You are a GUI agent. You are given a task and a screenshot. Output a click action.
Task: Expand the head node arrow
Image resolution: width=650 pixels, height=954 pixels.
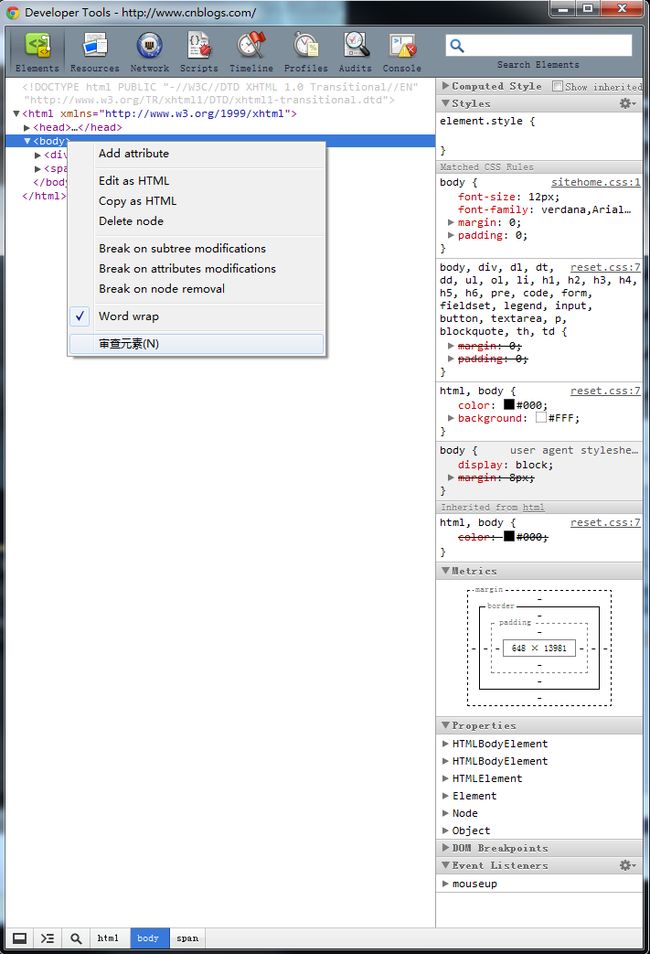(x=27, y=128)
